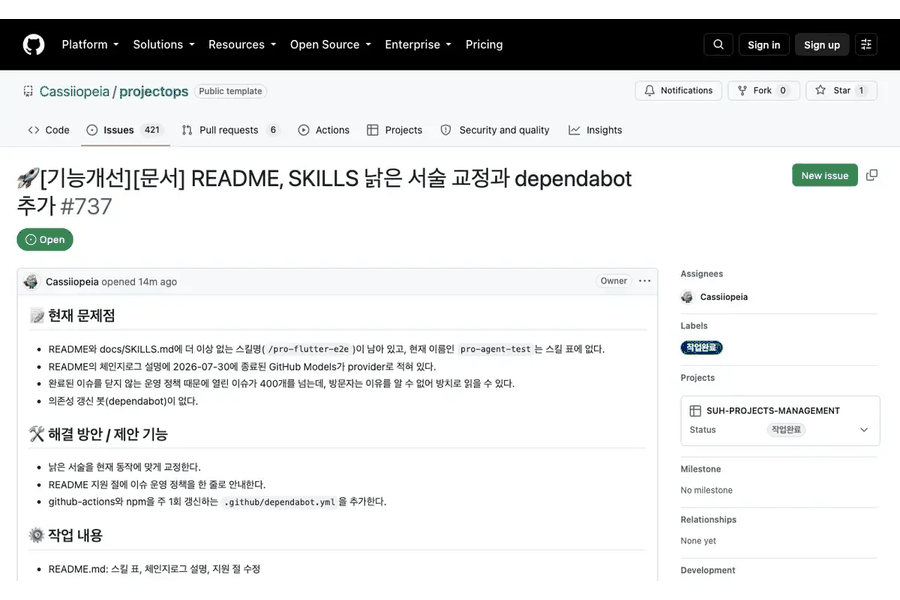This screenshot has height=600, width=900.
Task: Click the 'pro-agent-test' code text
Action: pyautogui.click(x=495, y=349)
